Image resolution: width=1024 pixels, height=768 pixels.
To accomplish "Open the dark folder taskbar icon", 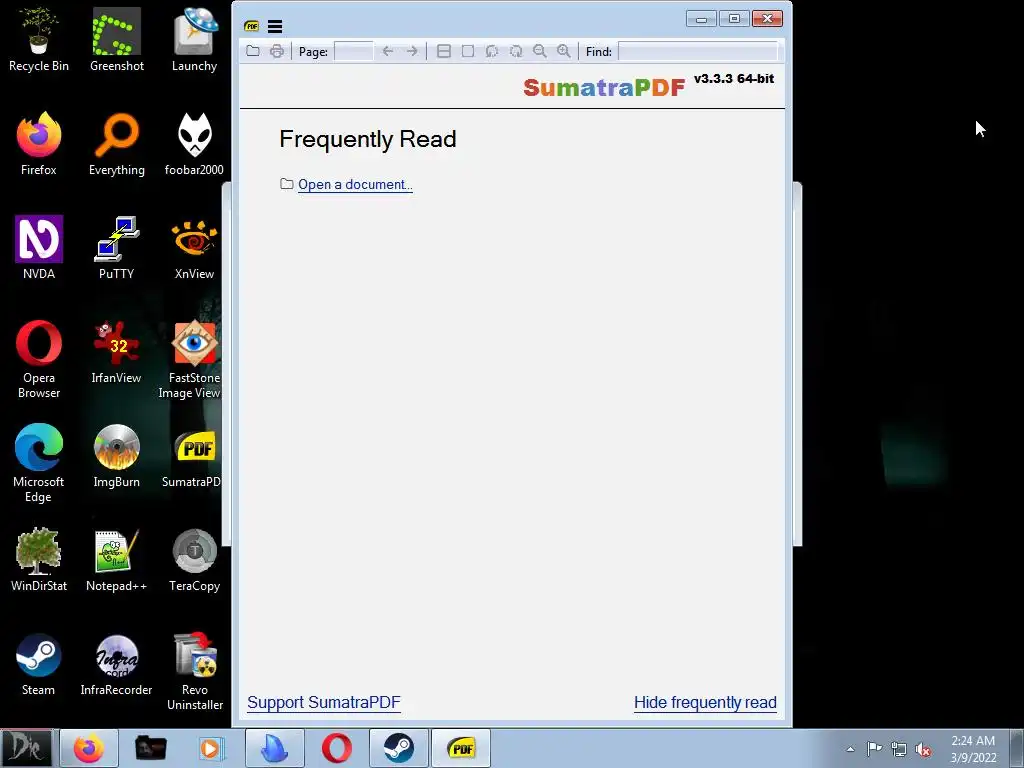I will (x=150, y=748).
